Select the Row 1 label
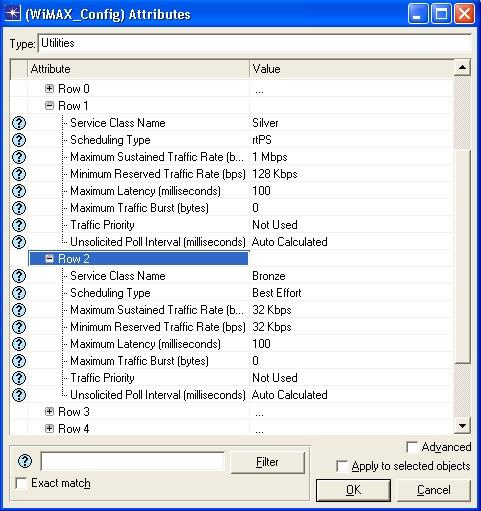481x511 pixels. 73,106
